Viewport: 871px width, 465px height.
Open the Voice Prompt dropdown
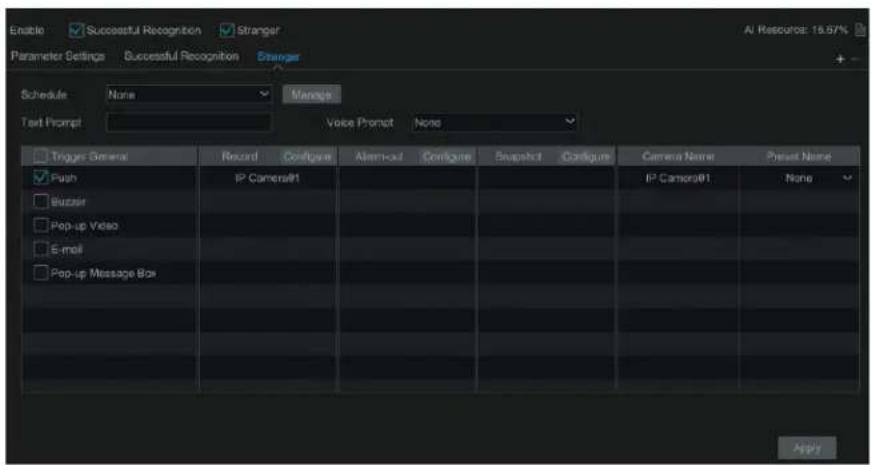[494, 123]
